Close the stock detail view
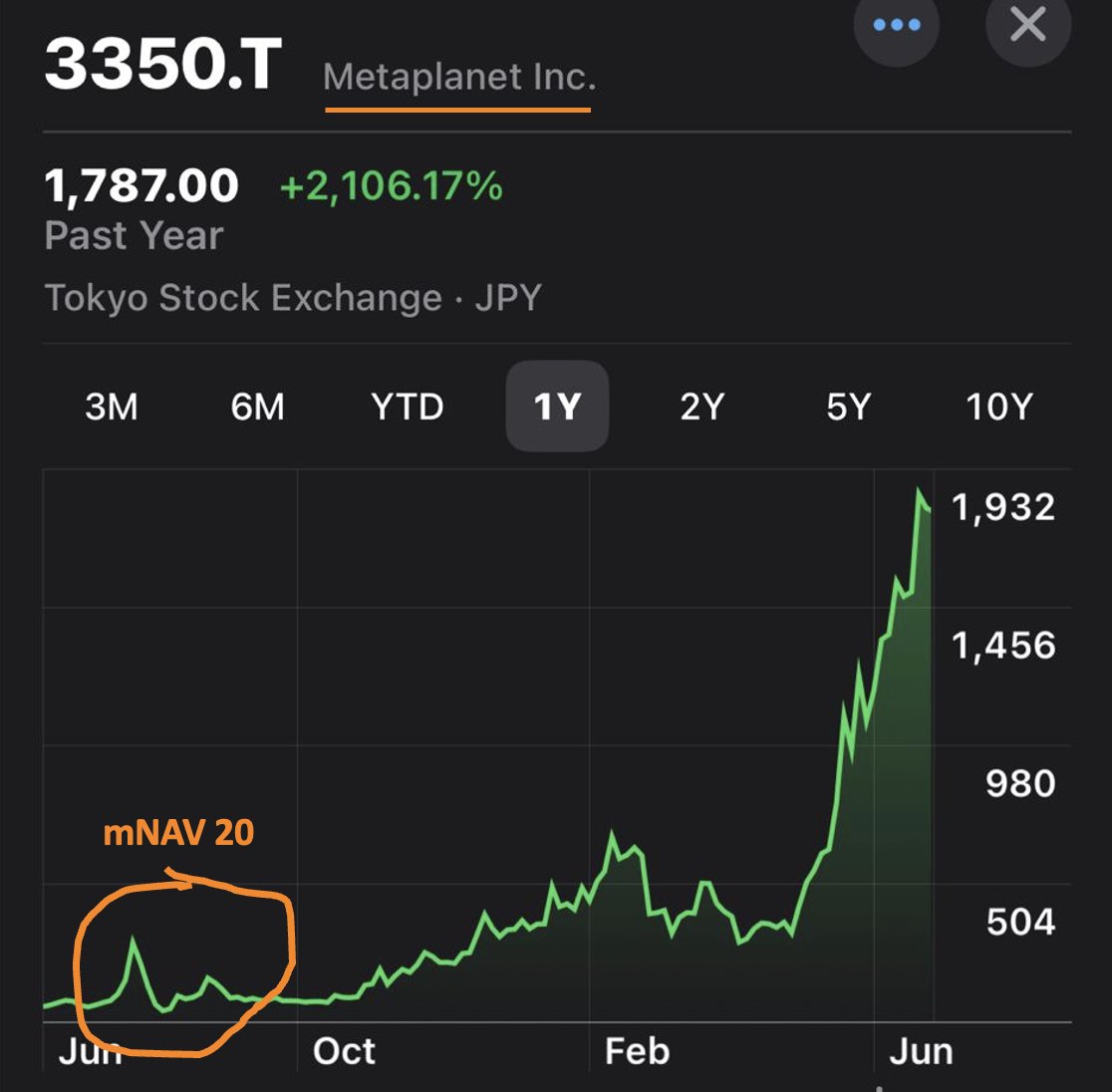The width and height of the screenshot is (1112, 1092). [x=1027, y=25]
